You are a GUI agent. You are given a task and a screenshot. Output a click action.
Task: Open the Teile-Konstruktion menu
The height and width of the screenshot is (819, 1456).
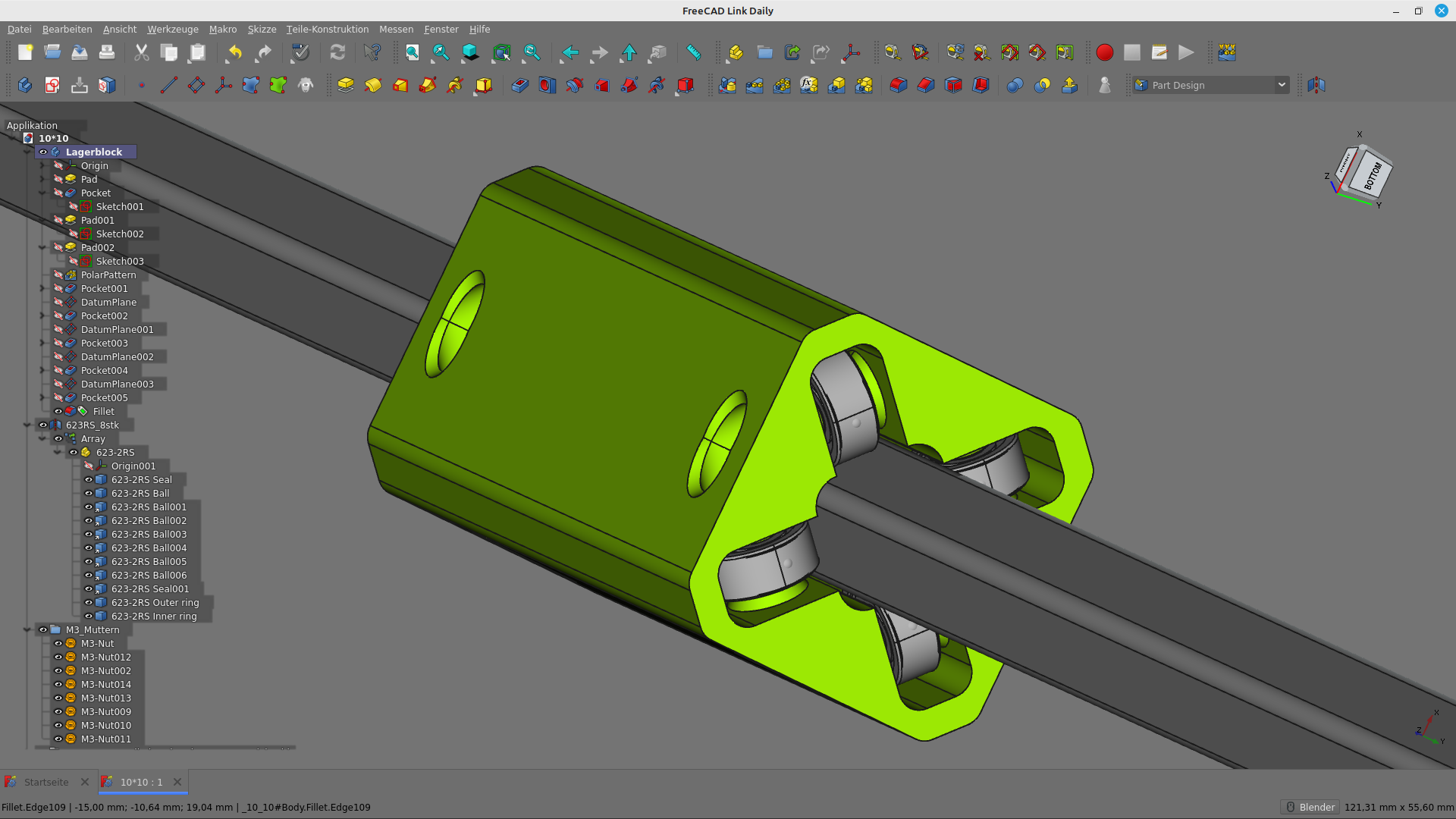327,29
